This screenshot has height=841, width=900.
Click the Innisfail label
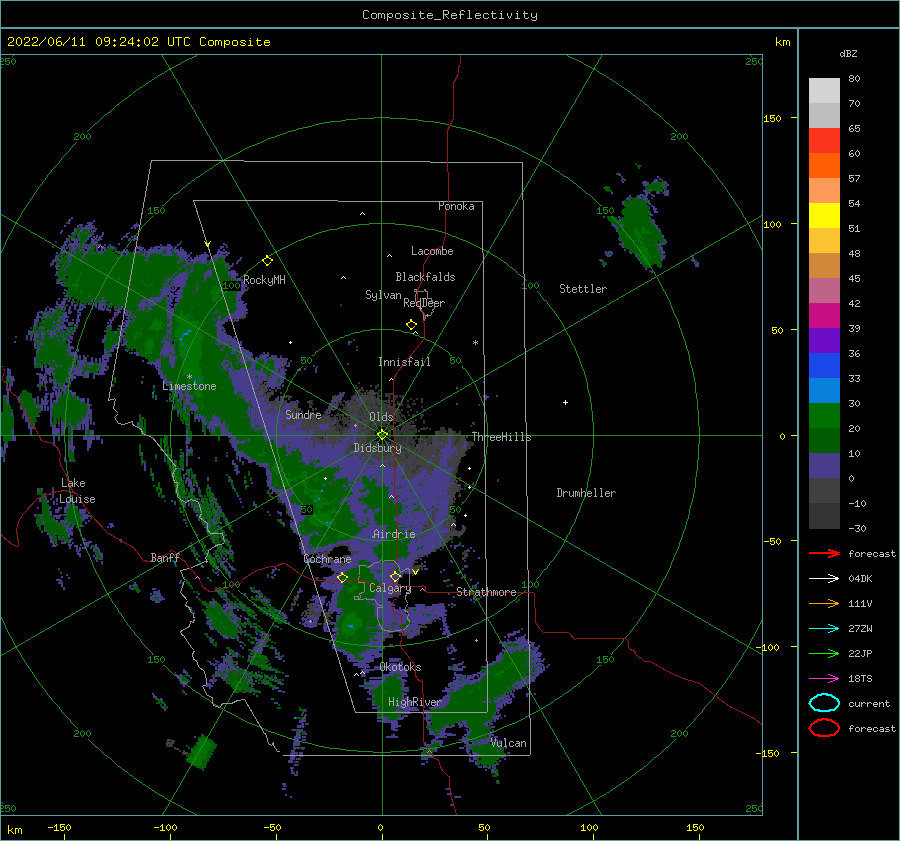pos(404,362)
